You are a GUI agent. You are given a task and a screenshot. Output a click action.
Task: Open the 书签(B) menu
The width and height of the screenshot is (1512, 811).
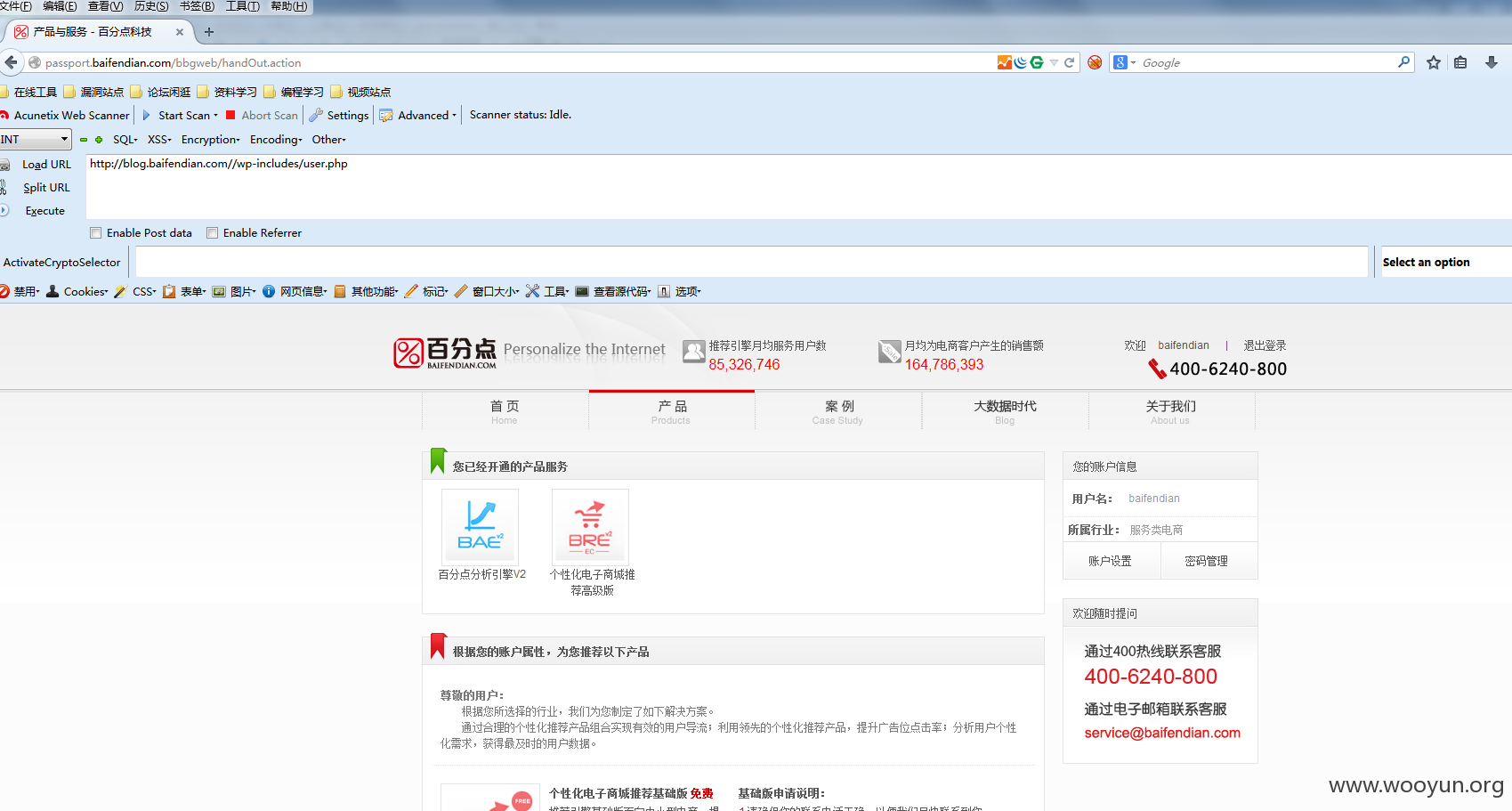[197, 6]
